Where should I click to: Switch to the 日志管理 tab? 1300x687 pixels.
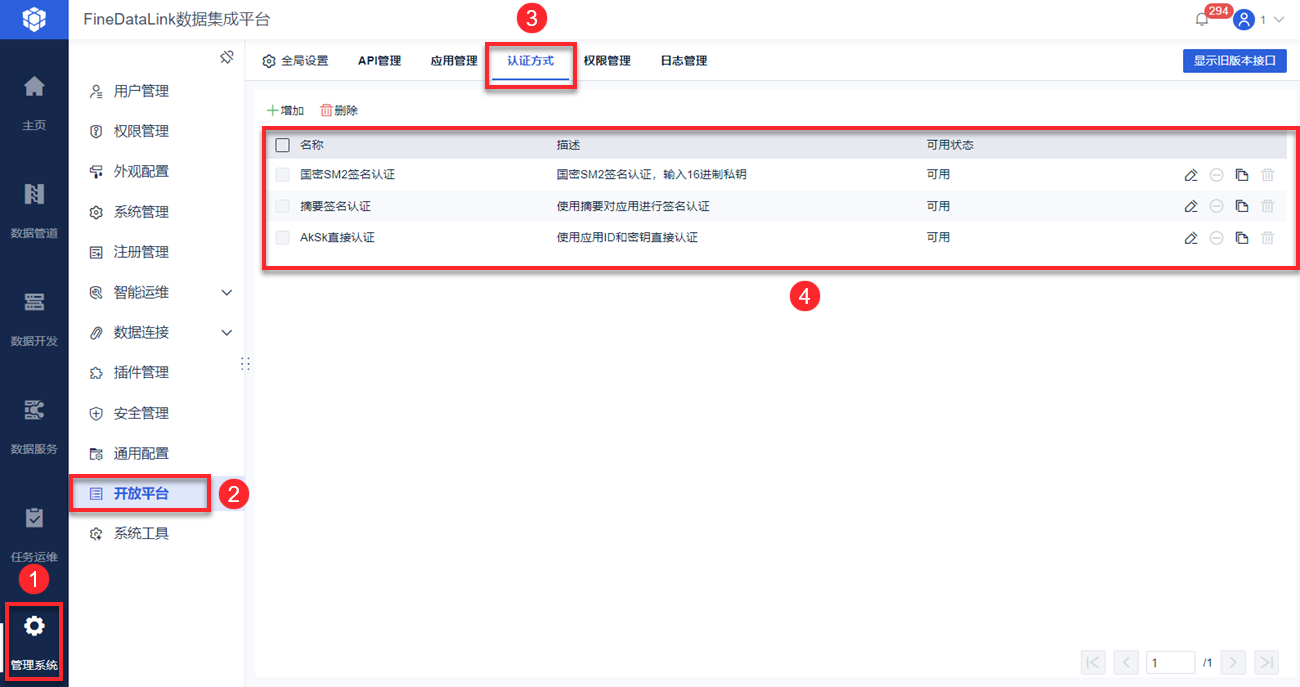pyautogui.click(x=683, y=61)
